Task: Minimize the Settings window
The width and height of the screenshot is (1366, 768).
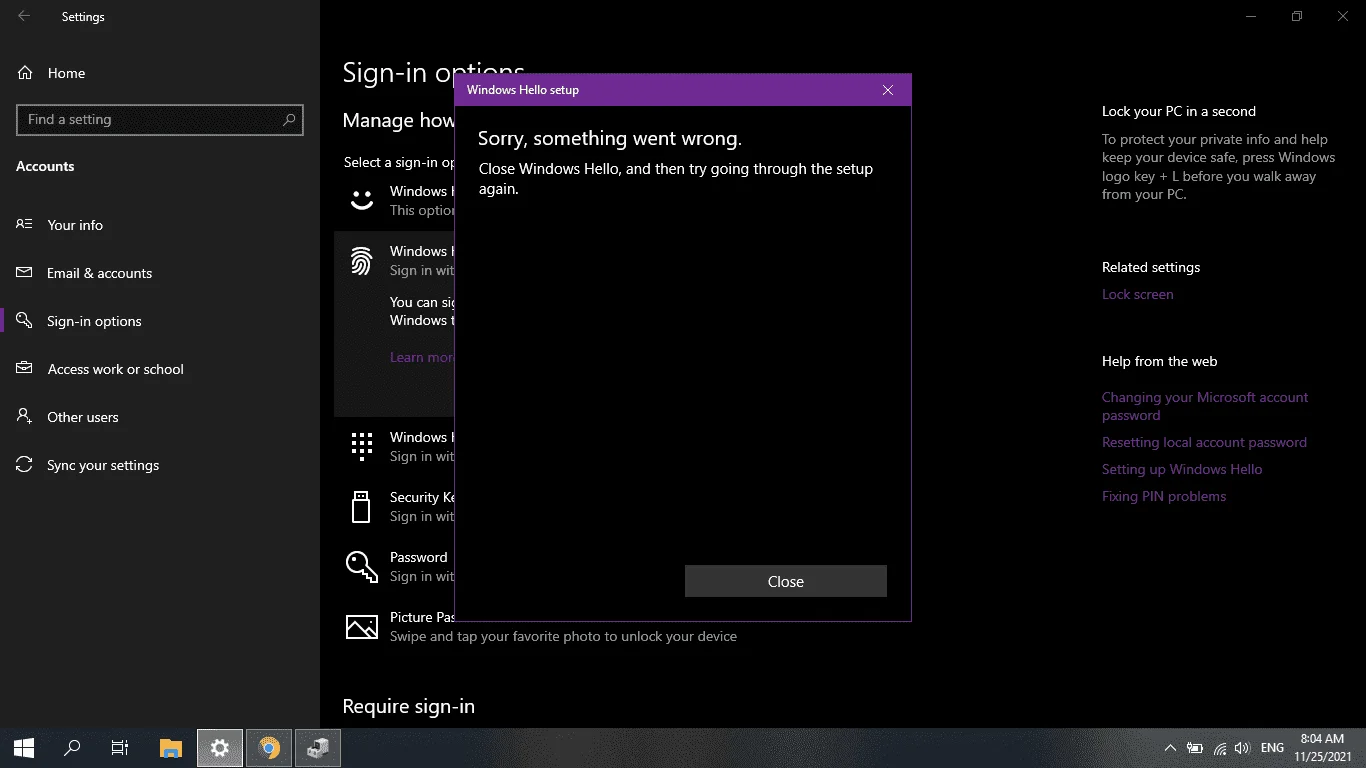Action: point(1250,16)
